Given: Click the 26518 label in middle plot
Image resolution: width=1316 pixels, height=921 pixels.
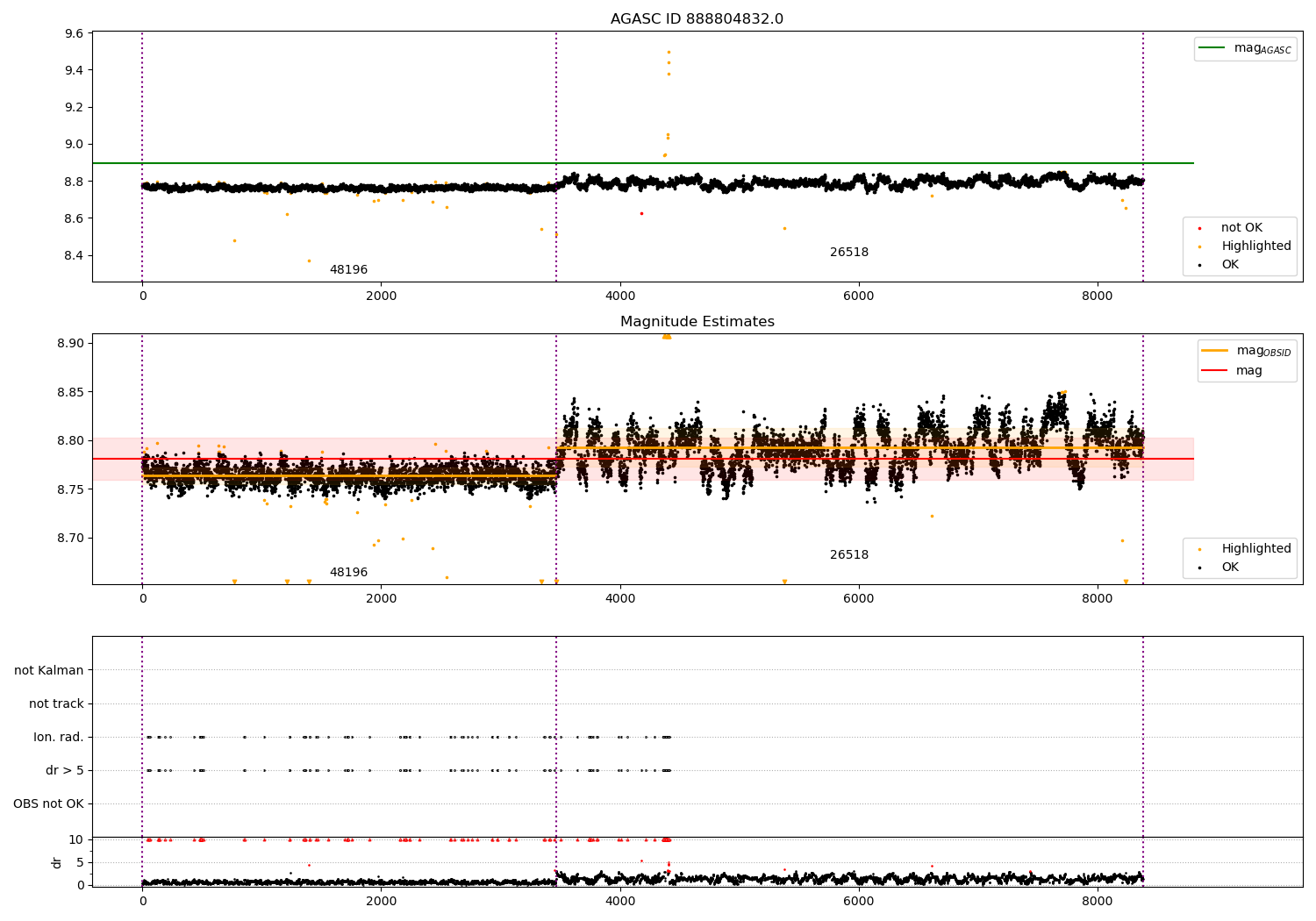Looking at the screenshot, I should [x=849, y=555].
